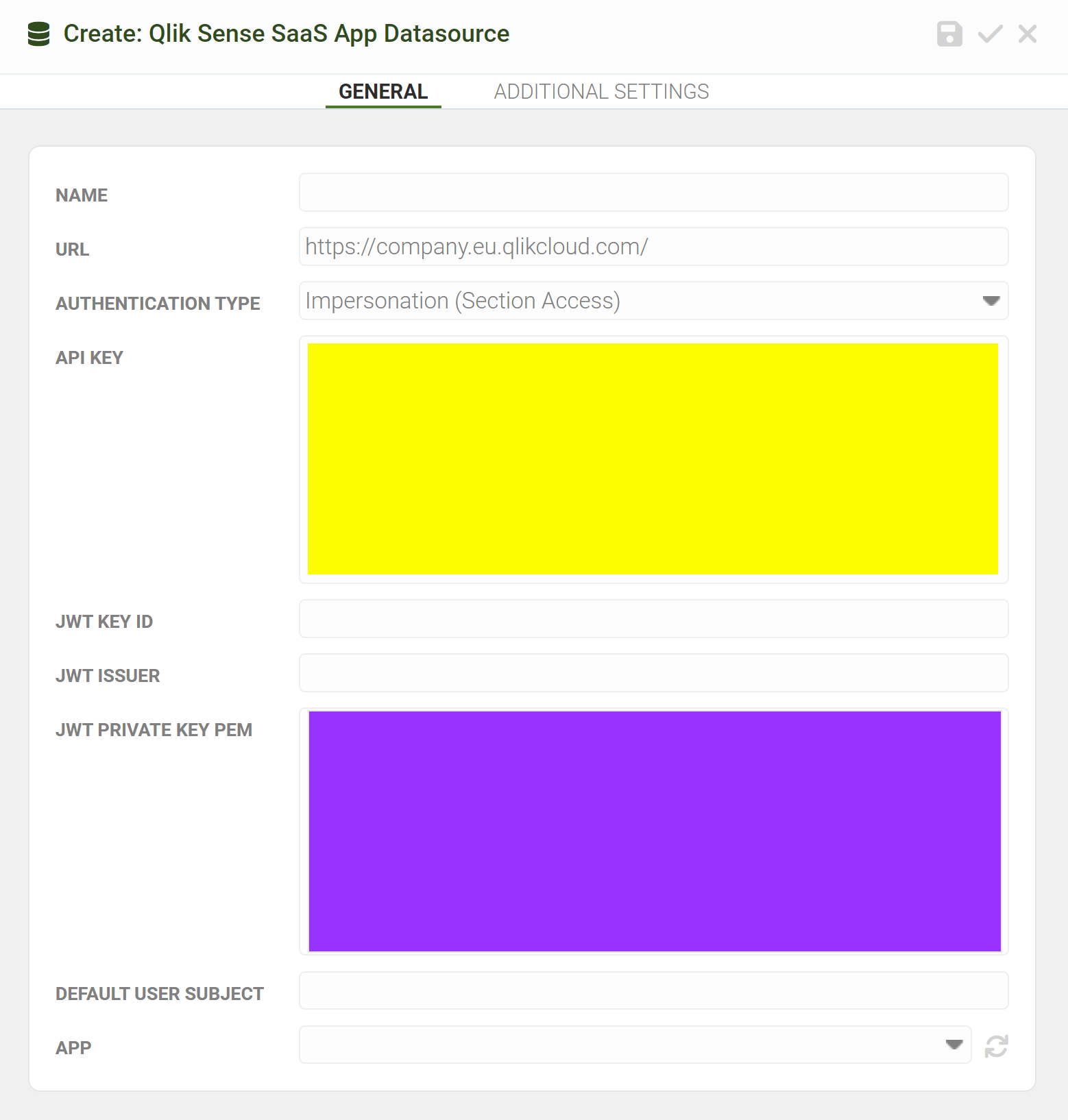The width and height of the screenshot is (1068, 1120).
Task: Click the save disk icon
Action: pos(949,34)
